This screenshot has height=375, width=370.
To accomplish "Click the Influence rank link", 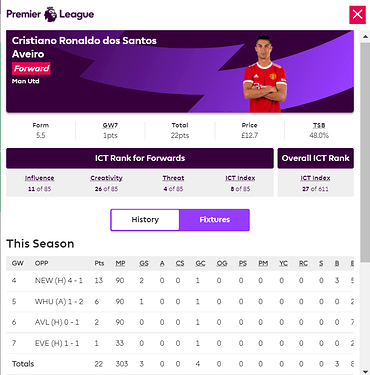I will click(39, 178).
